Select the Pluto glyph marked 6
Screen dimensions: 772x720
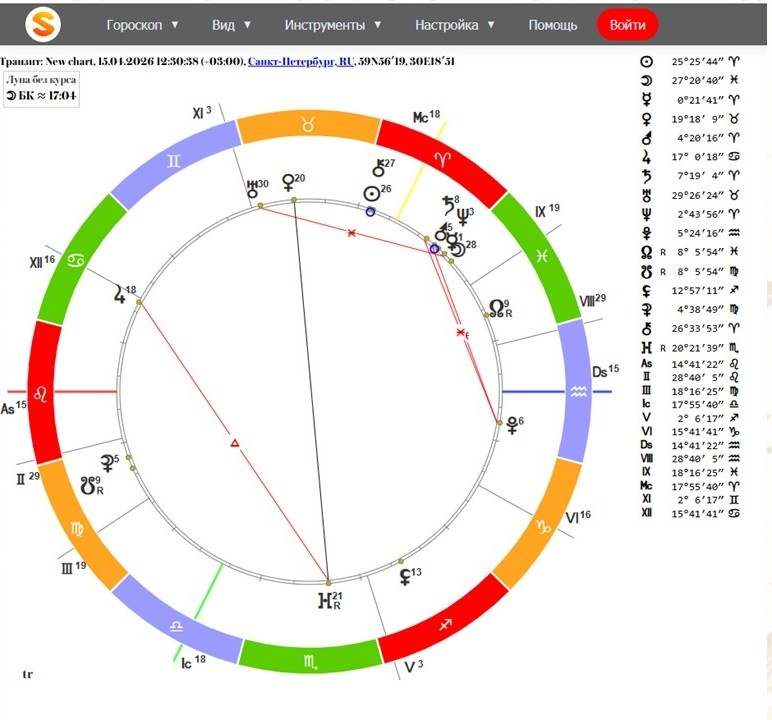pyautogui.click(x=513, y=425)
